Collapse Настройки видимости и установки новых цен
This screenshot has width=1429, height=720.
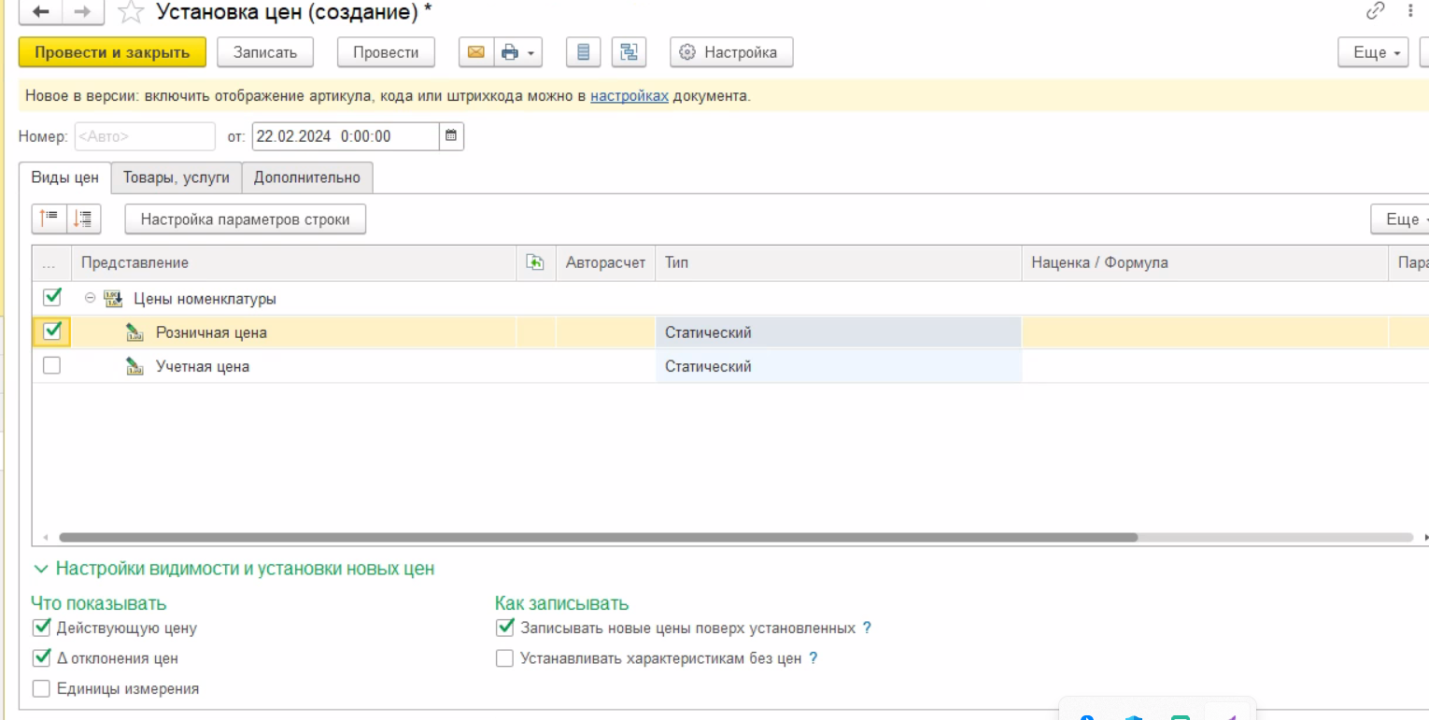(x=41, y=568)
